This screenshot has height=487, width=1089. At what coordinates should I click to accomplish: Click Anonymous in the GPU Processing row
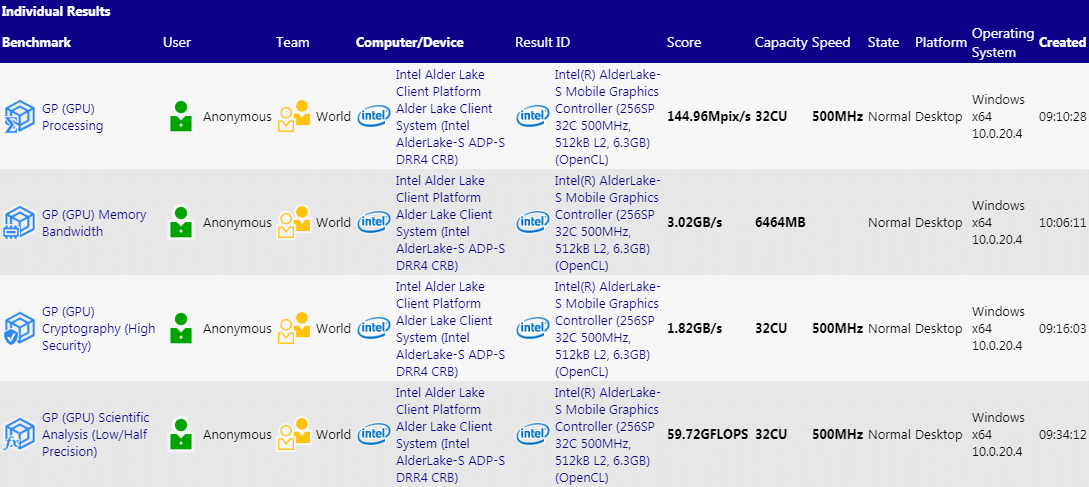237,117
